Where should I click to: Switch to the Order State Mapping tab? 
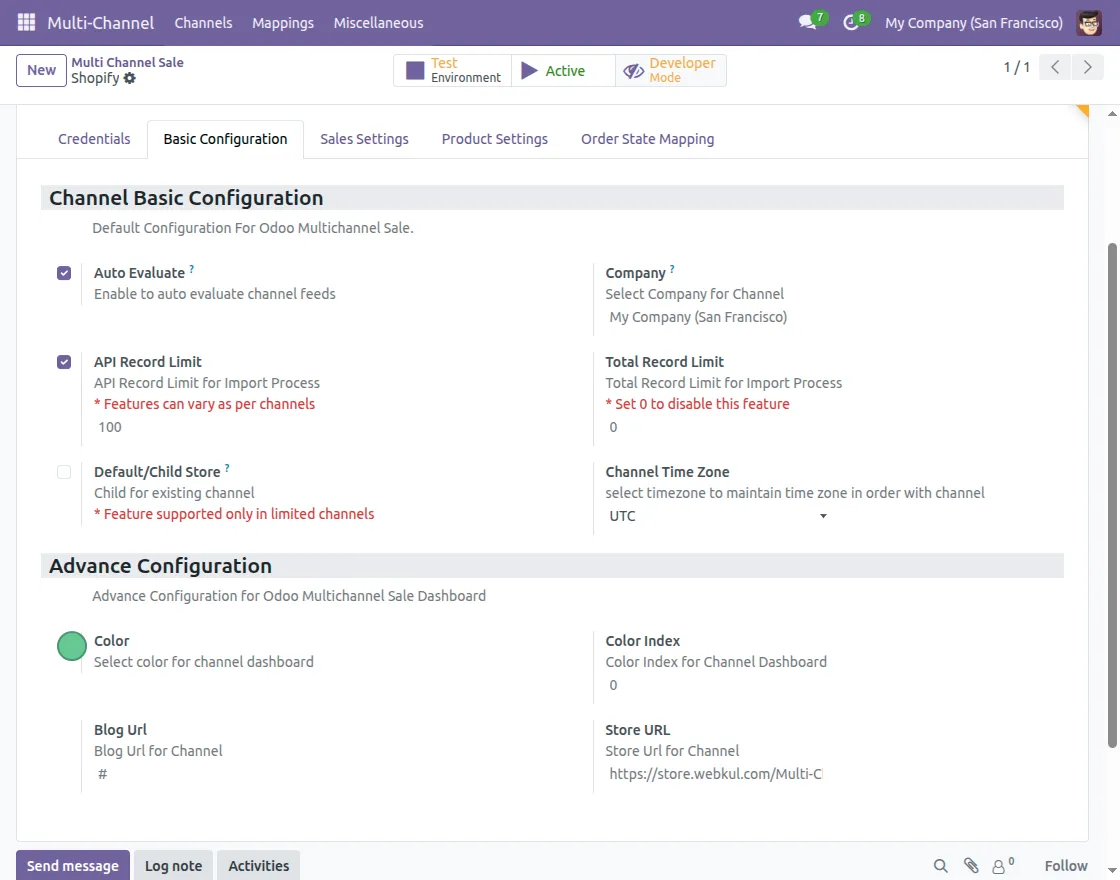click(x=647, y=139)
